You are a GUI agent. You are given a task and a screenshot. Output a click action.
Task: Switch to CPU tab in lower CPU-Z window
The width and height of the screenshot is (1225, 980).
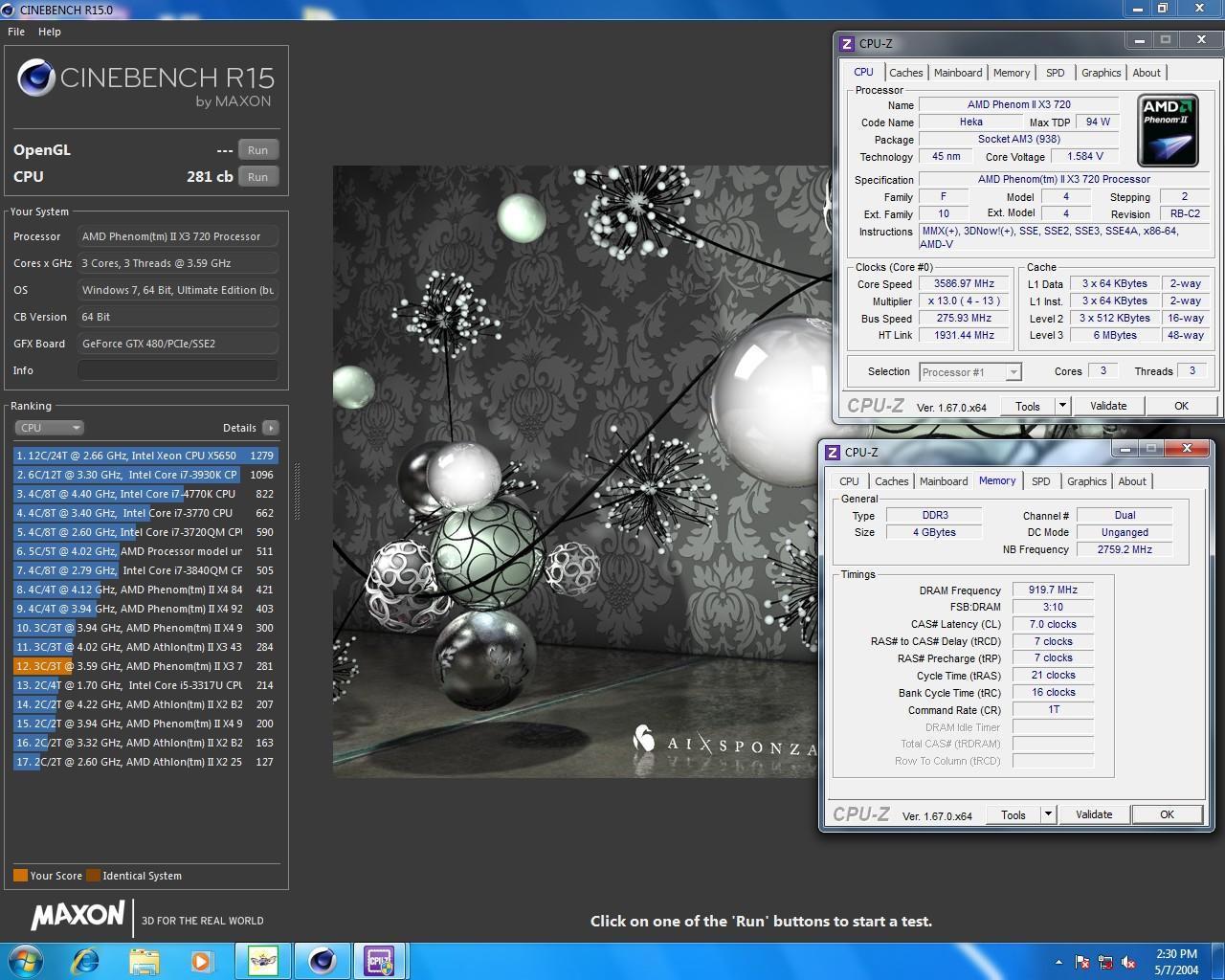point(849,481)
